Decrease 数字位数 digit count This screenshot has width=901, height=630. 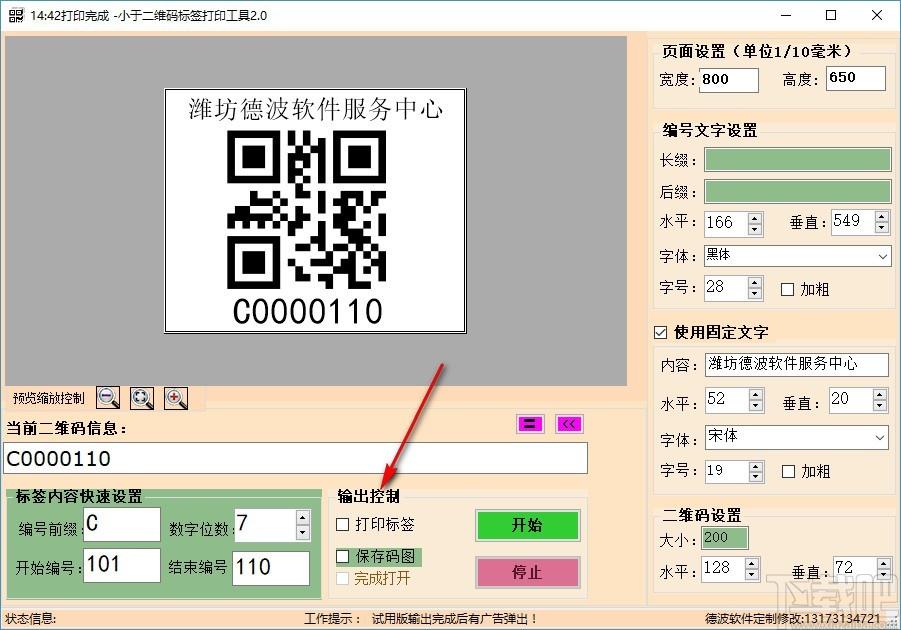tap(303, 532)
